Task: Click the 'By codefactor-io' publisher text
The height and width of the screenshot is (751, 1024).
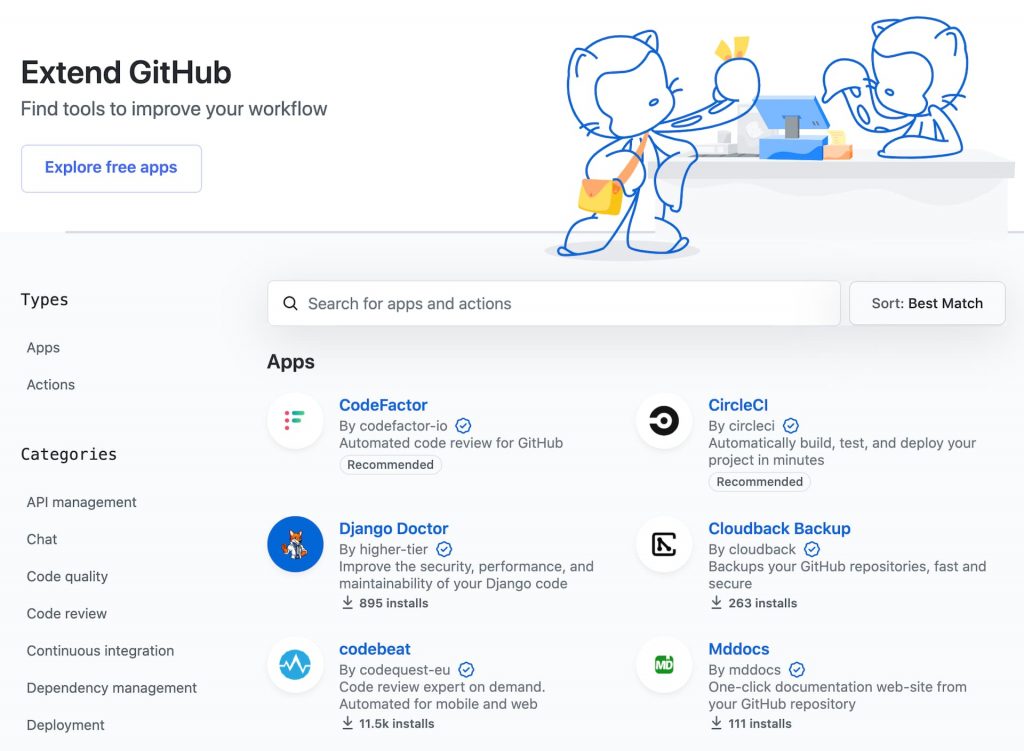Action: [393, 426]
